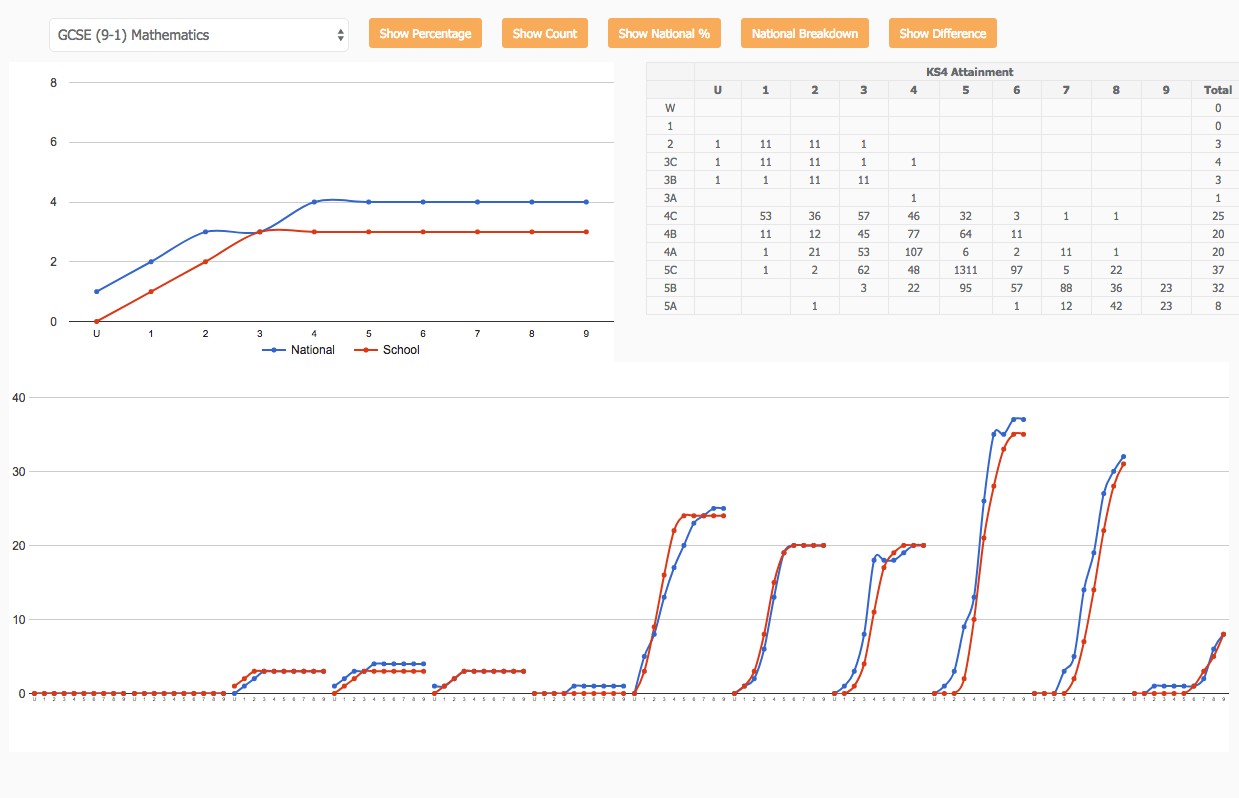
Task: Select the cell with value 107
Action: click(914, 251)
